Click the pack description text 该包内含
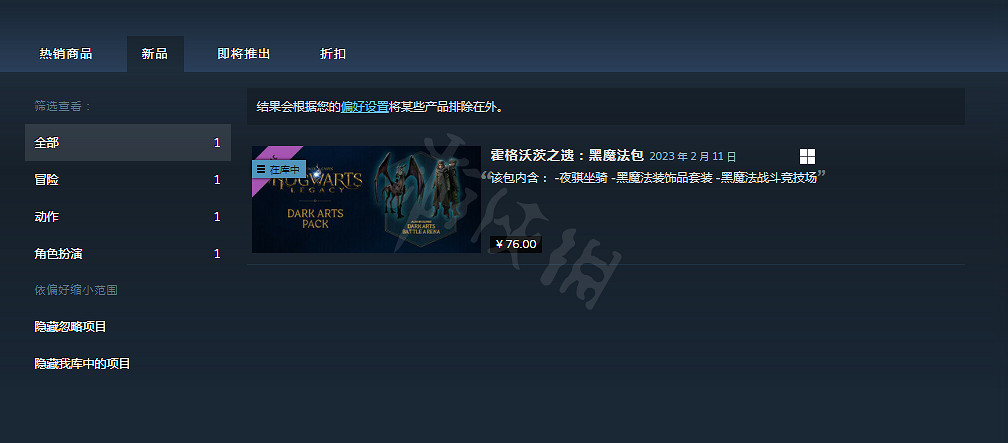The height and width of the screenshot is (443, 1008). tap(653, 178)
